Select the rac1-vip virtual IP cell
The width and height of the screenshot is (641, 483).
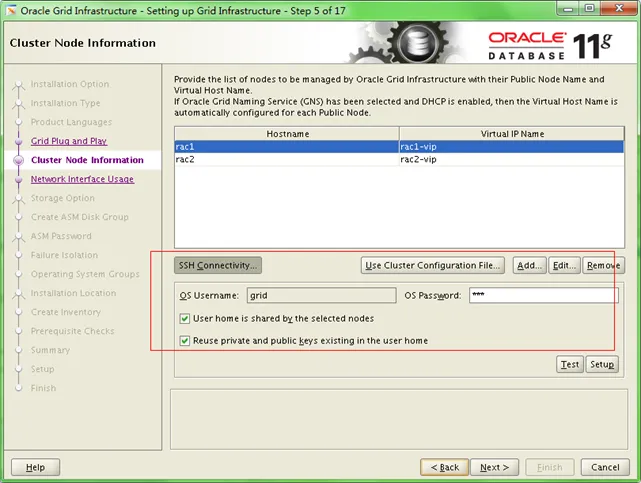pos(512,147)
